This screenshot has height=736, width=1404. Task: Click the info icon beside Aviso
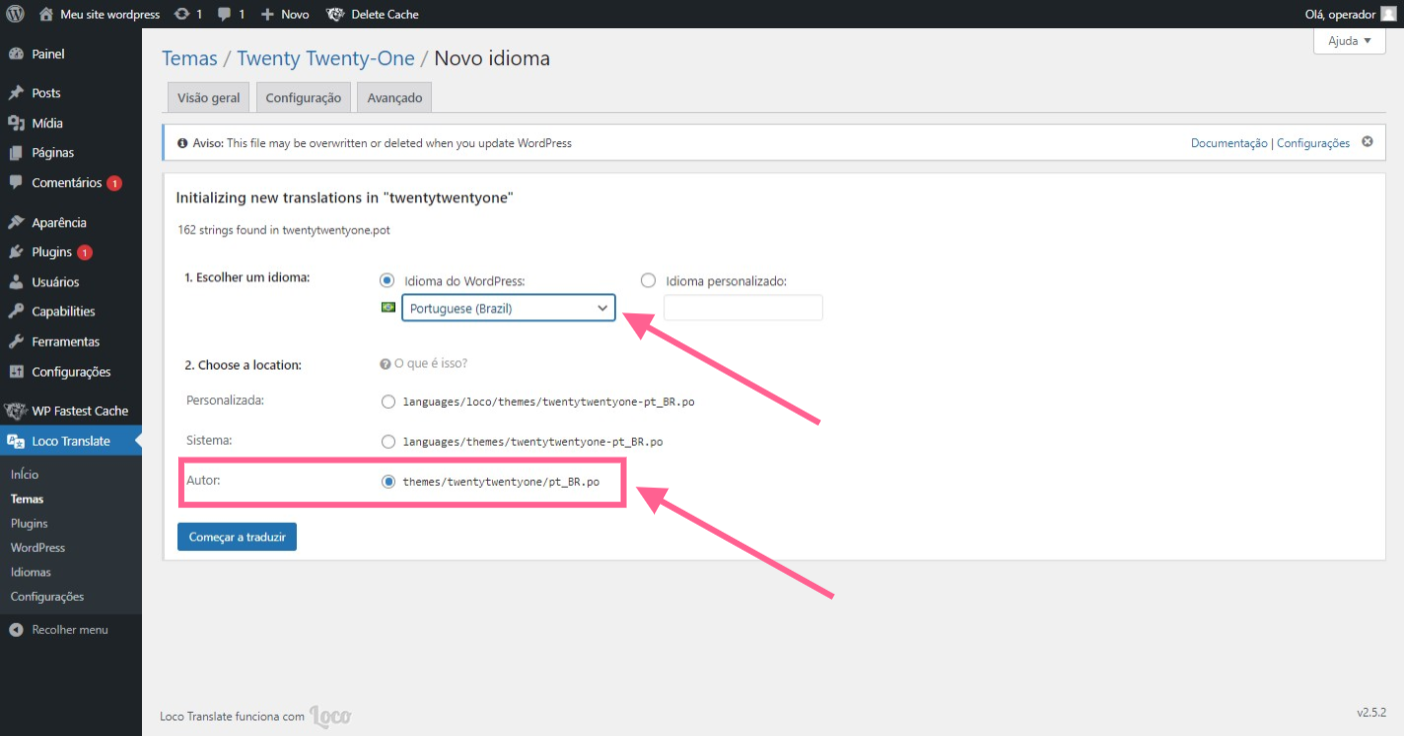click(x=182, y=143)
